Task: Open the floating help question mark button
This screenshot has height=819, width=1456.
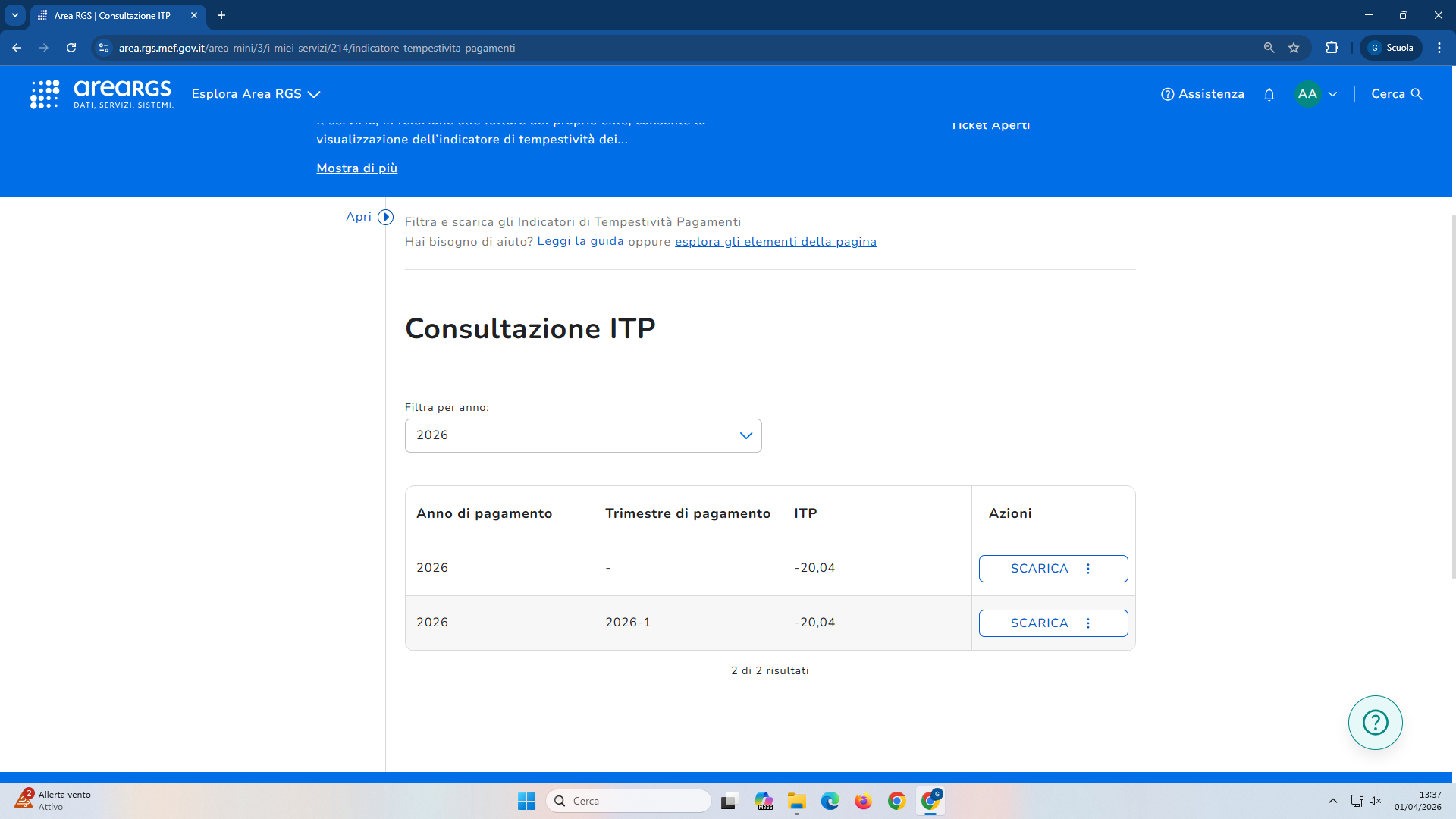Action: point(1375,722)
